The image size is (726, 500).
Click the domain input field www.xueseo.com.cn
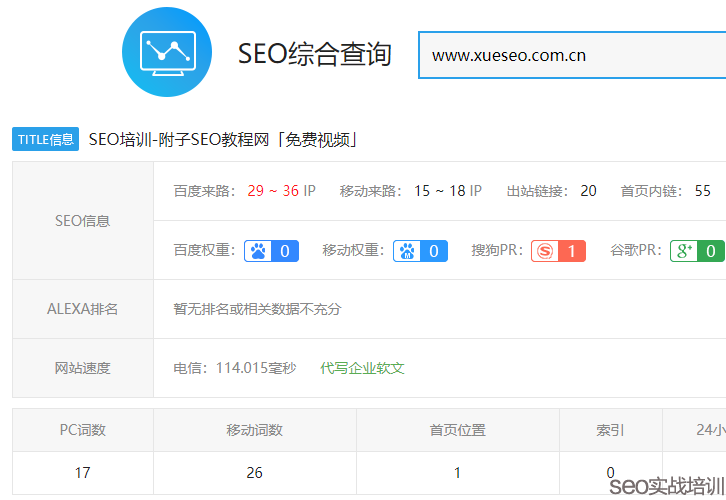coord(570,55)
